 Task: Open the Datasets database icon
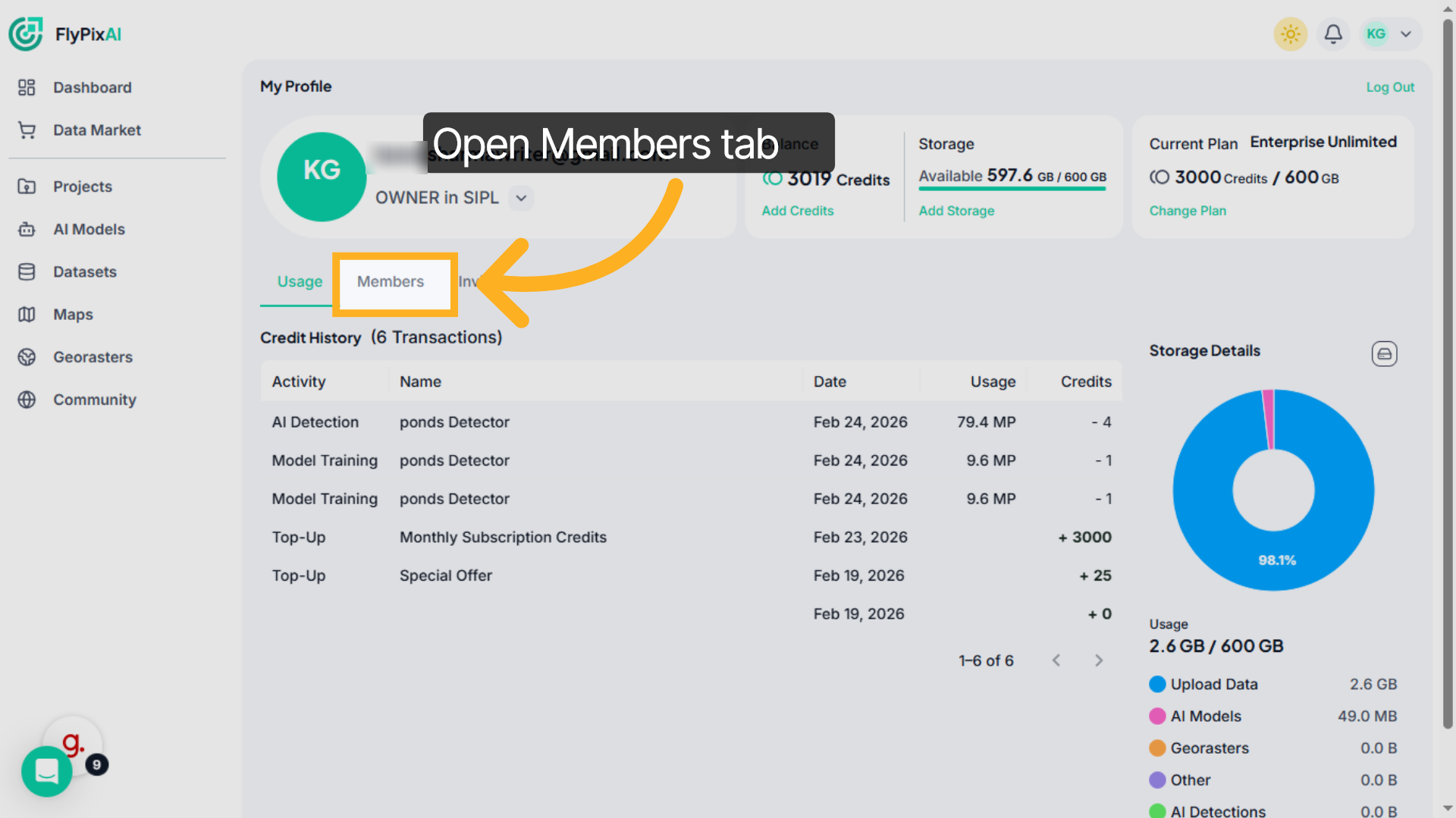[27, 271]
